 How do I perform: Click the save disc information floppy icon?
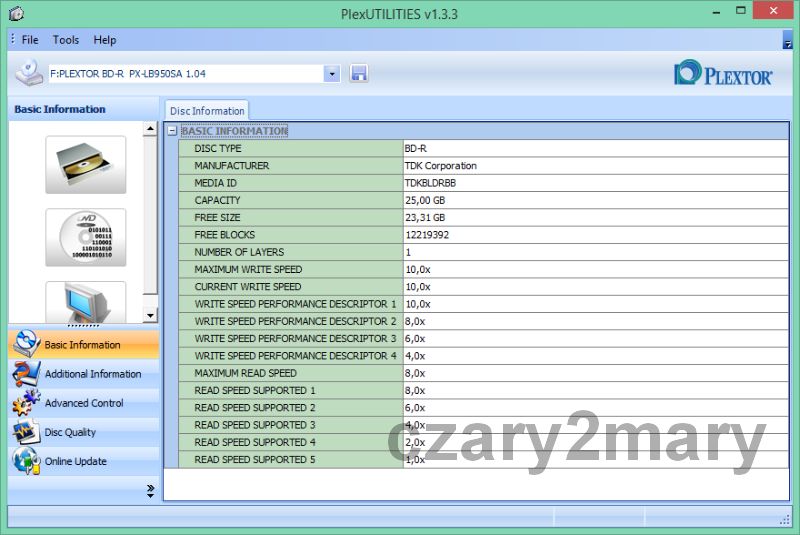359,73
